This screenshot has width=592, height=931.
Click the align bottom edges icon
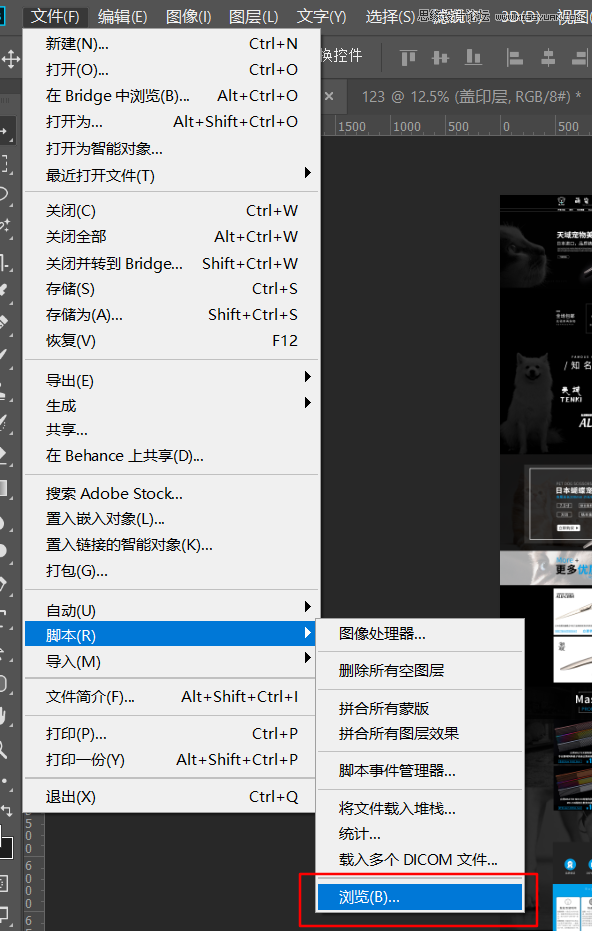point(473,58)
